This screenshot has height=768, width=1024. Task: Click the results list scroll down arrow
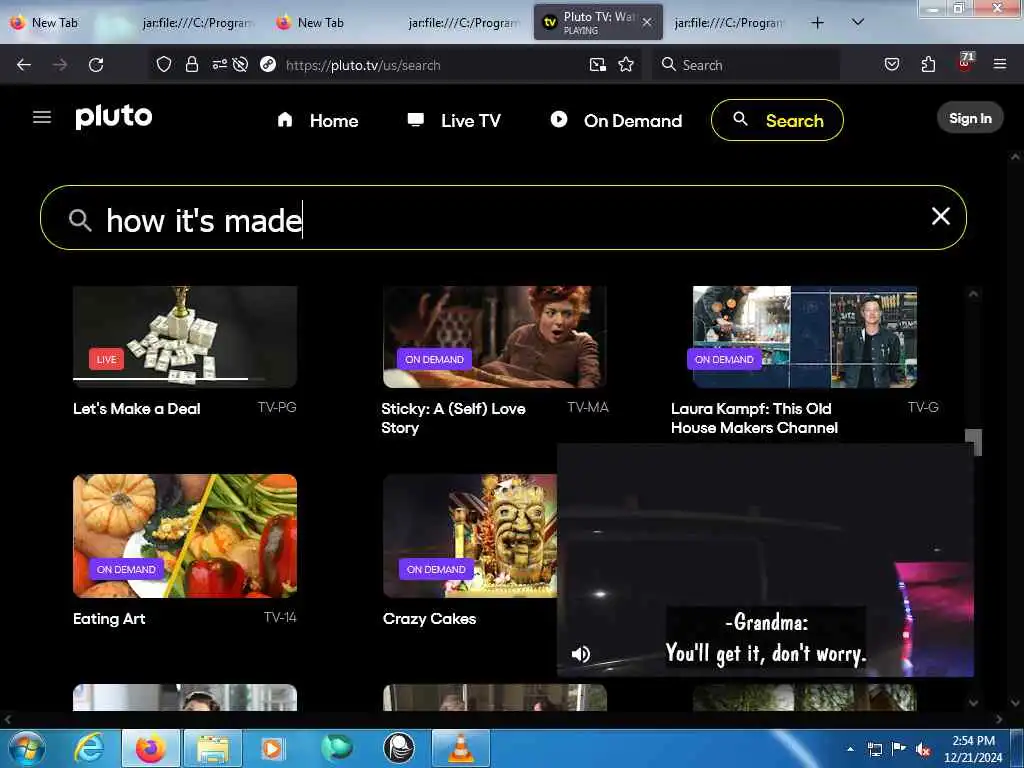click(973, 703)
